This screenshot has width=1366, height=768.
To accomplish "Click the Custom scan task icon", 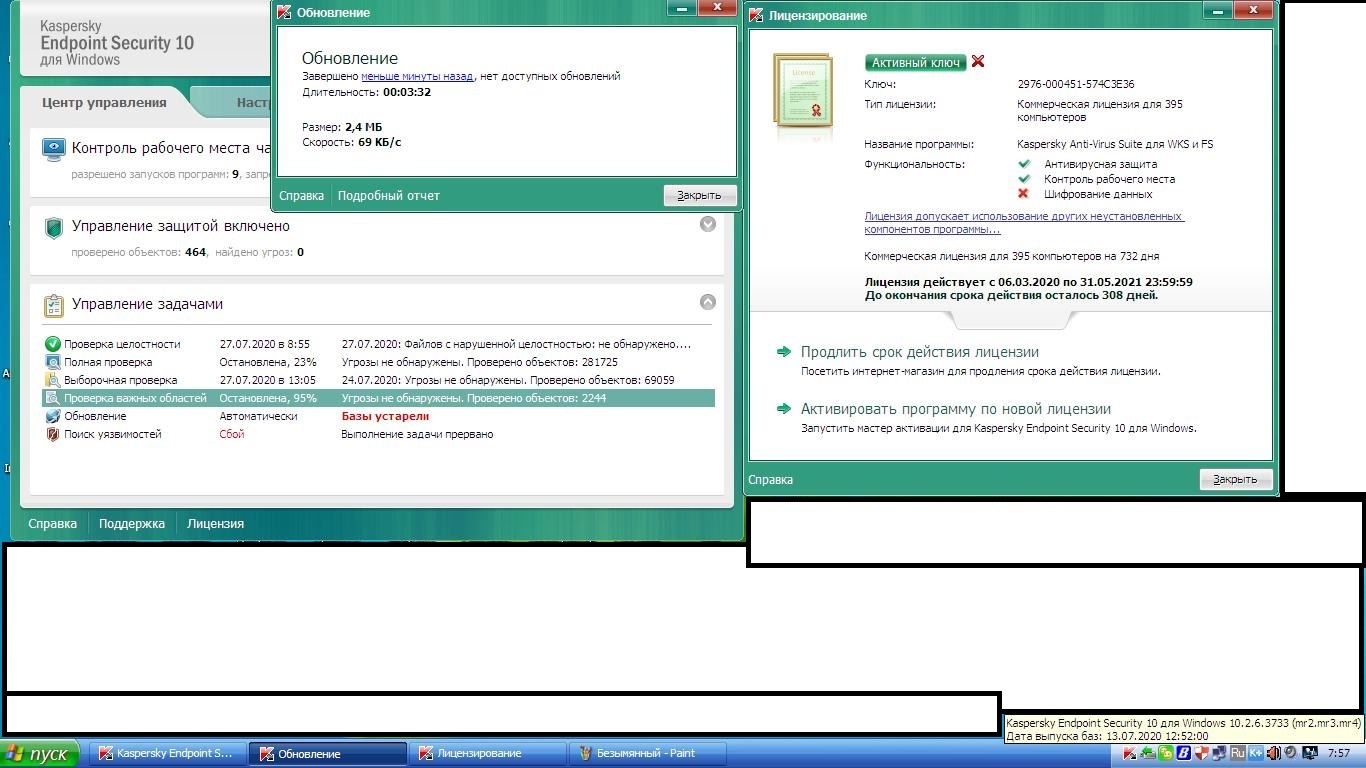I will tap(53, 380).
